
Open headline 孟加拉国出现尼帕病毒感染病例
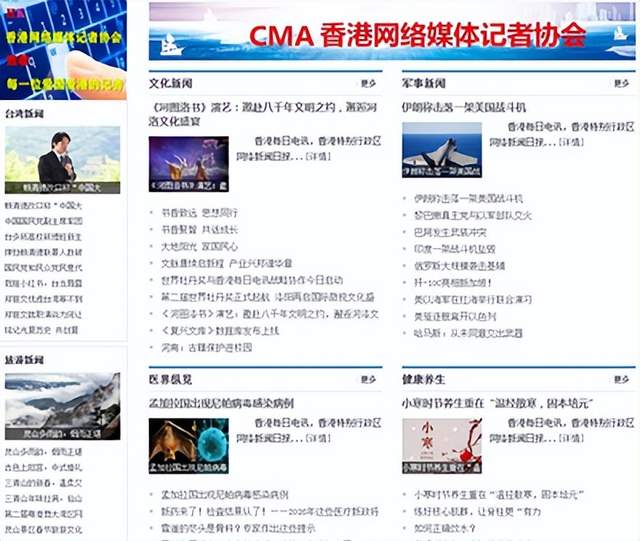(x=221, y=403)
